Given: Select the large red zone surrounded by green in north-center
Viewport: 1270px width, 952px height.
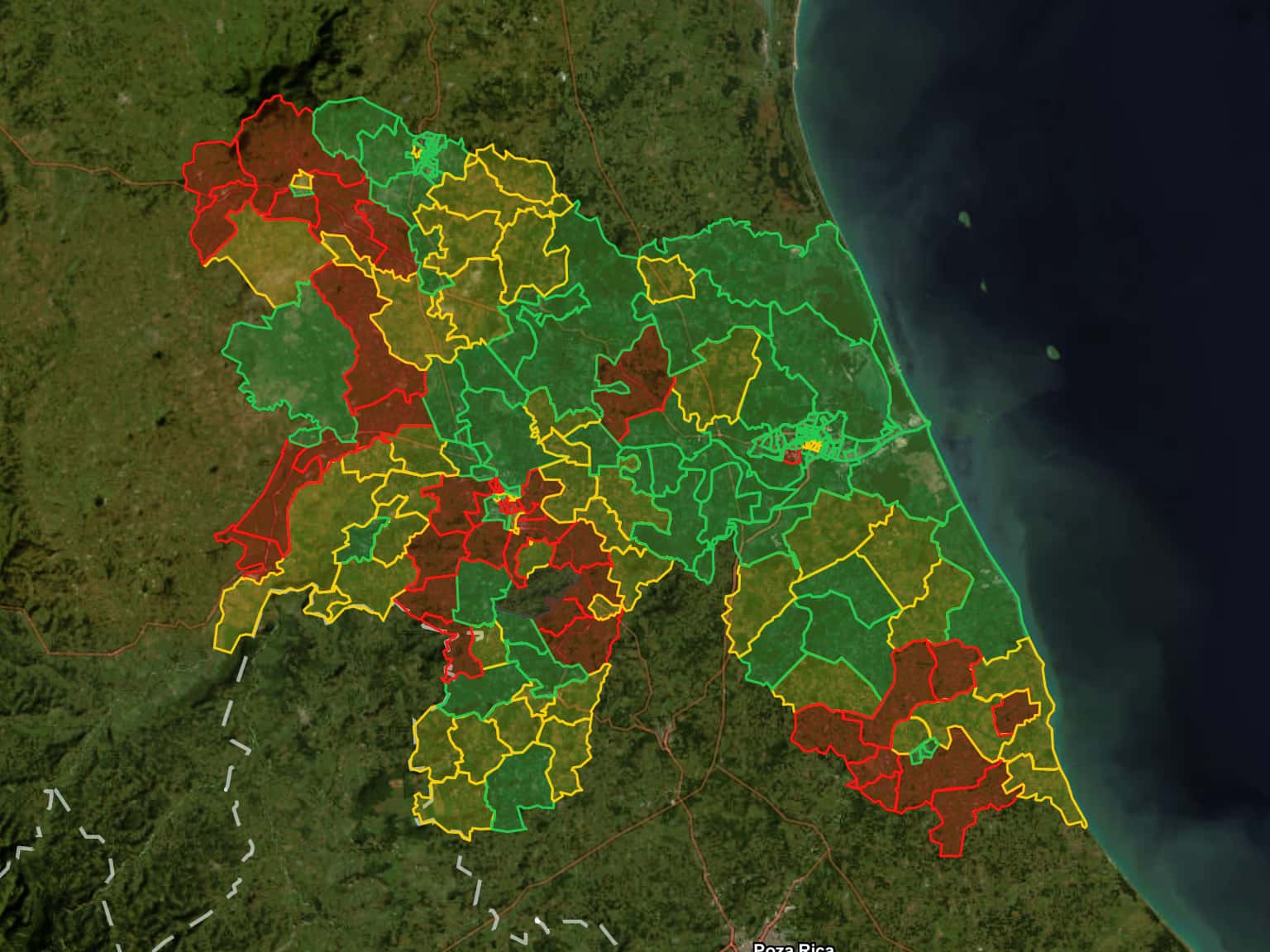Looking at the screenshot, I should [x=635, y=378].
